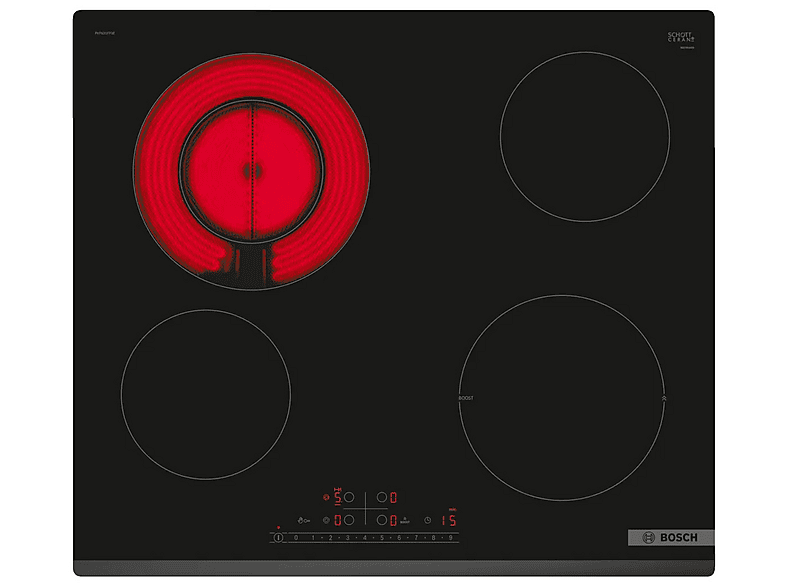
Task: Set power level 3 on slider
Action: [347, 537]
